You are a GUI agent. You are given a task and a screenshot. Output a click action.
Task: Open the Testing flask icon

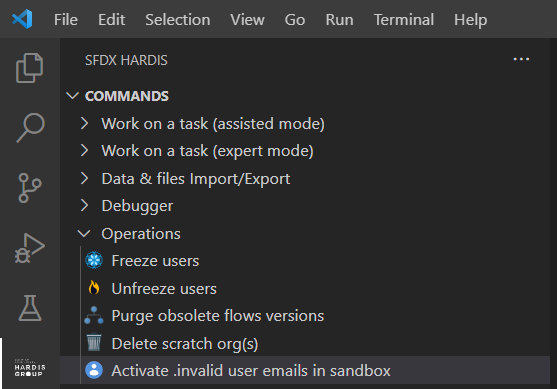[x=30, y=308]
